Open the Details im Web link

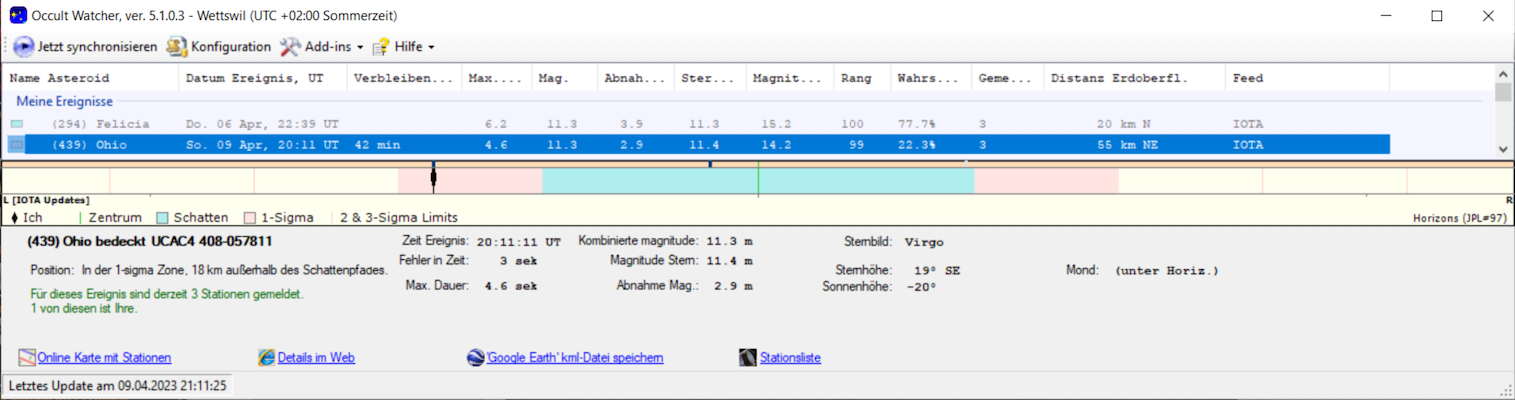coord(316,358)
